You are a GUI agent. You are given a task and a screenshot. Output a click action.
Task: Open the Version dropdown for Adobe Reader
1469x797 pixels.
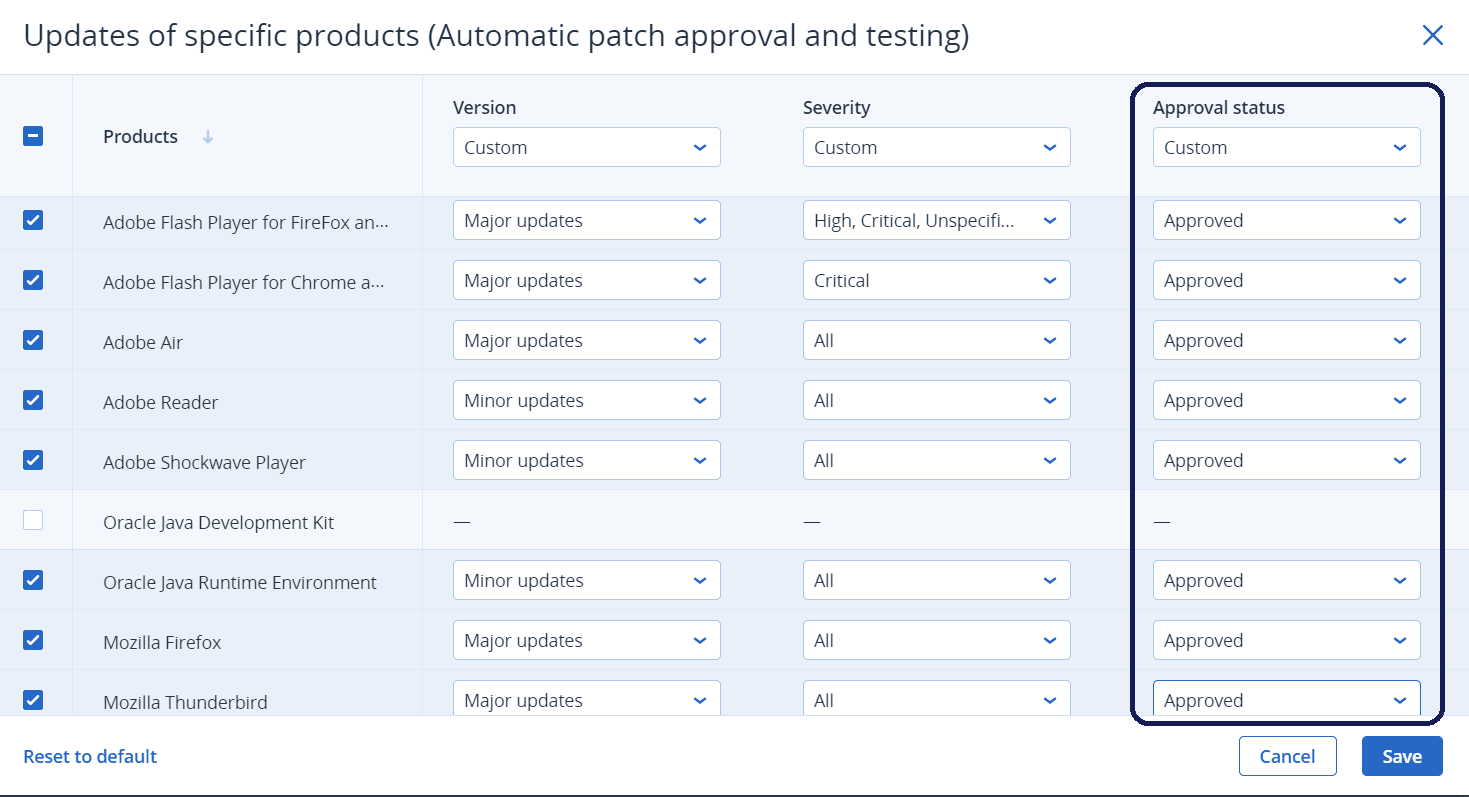[586, 400]
